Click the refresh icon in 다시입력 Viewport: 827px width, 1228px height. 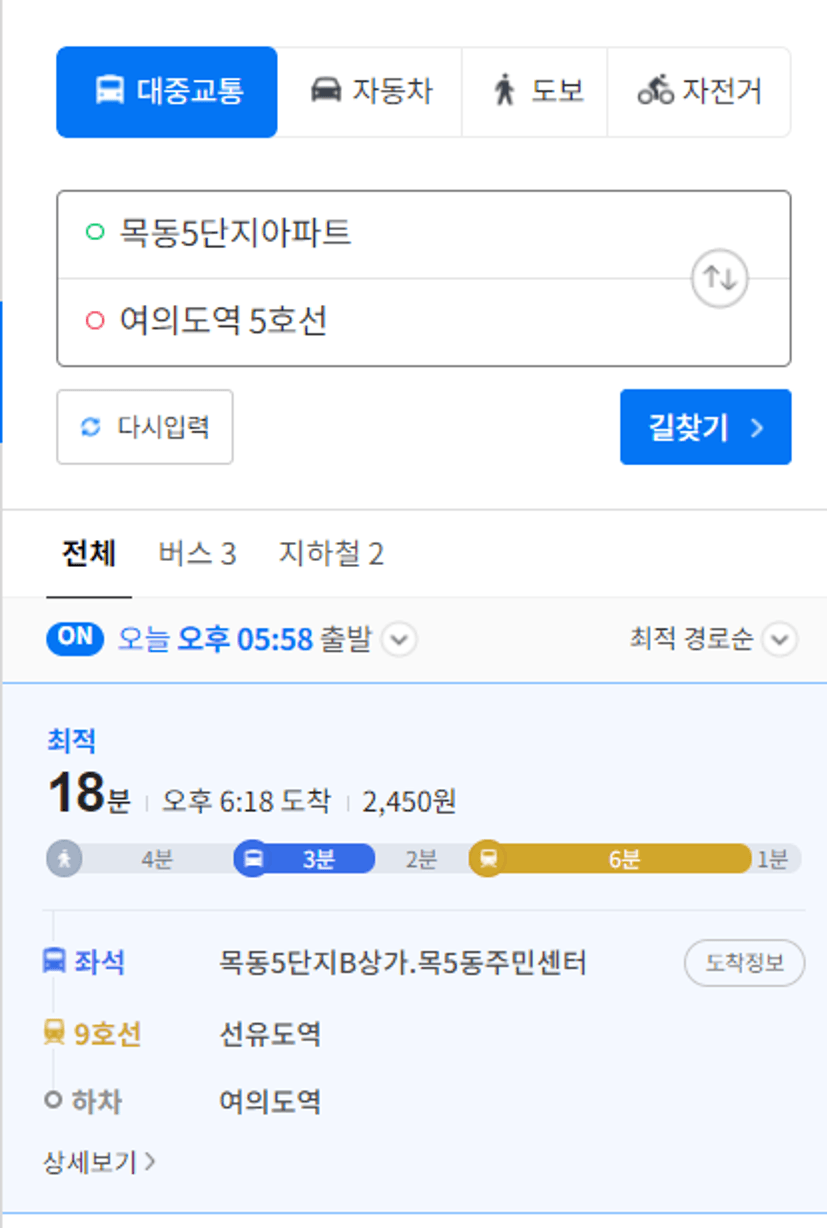coord(91,428)
